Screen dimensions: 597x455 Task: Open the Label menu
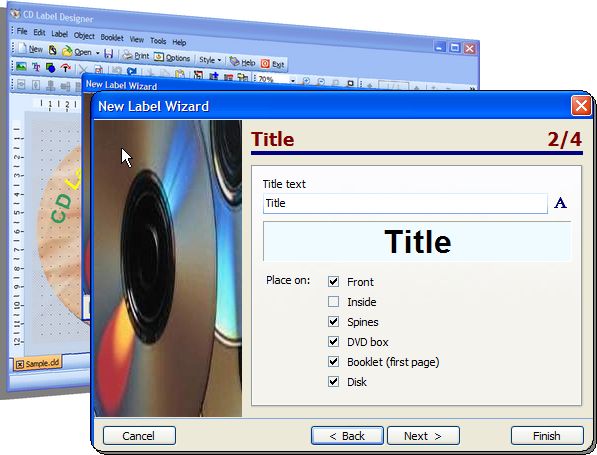click(59, 34)
